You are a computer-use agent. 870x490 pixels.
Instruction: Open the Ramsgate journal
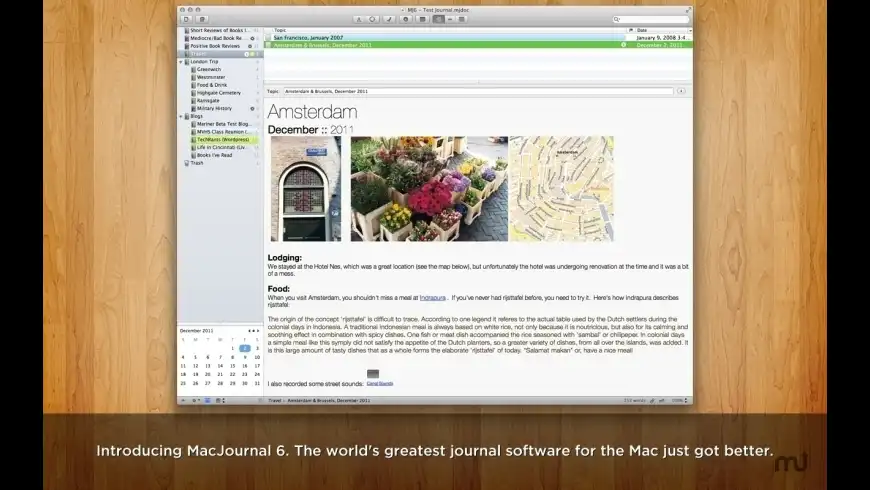(208, 100)
